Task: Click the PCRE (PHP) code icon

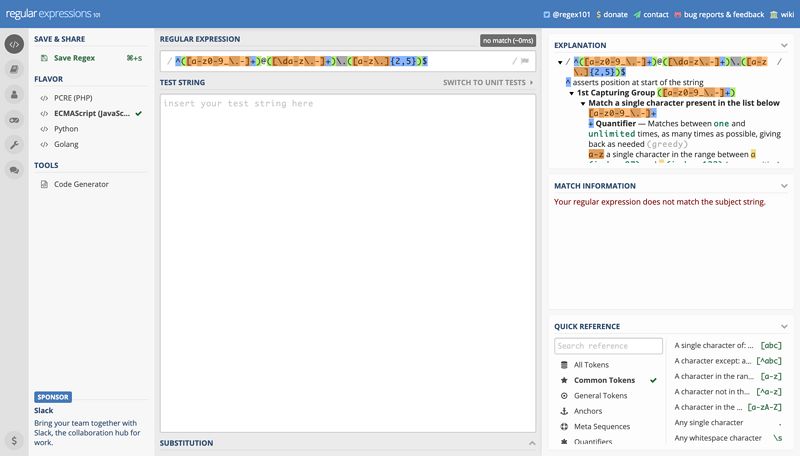Action: tap(44, 98)
